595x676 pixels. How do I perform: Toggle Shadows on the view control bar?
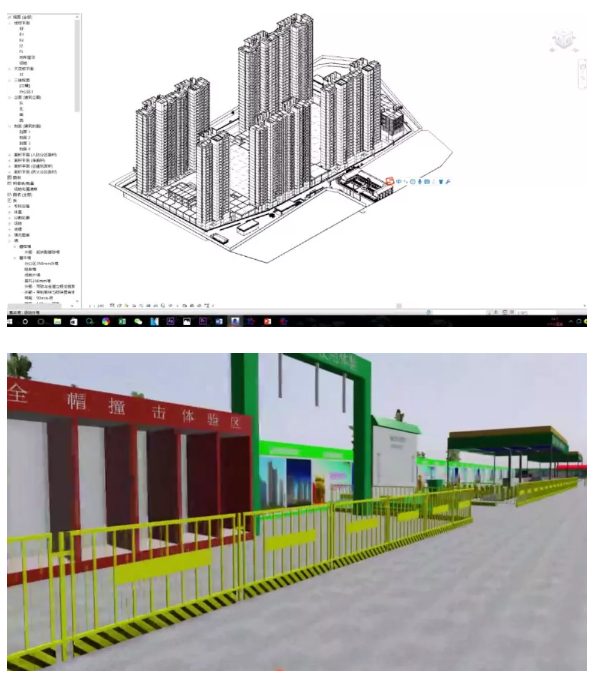[x=134, y=306]
